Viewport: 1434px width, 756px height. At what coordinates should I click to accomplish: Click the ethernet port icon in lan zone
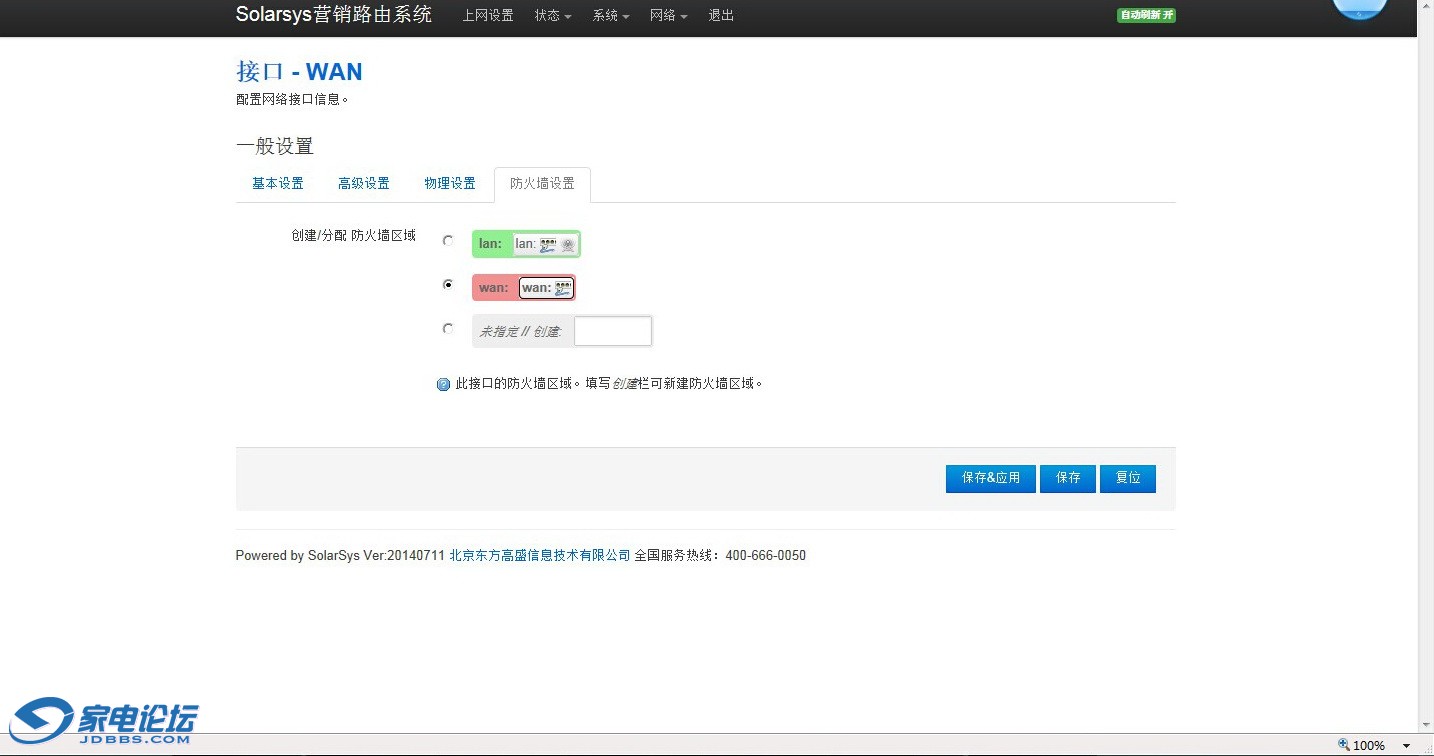[x=547, y=244]
